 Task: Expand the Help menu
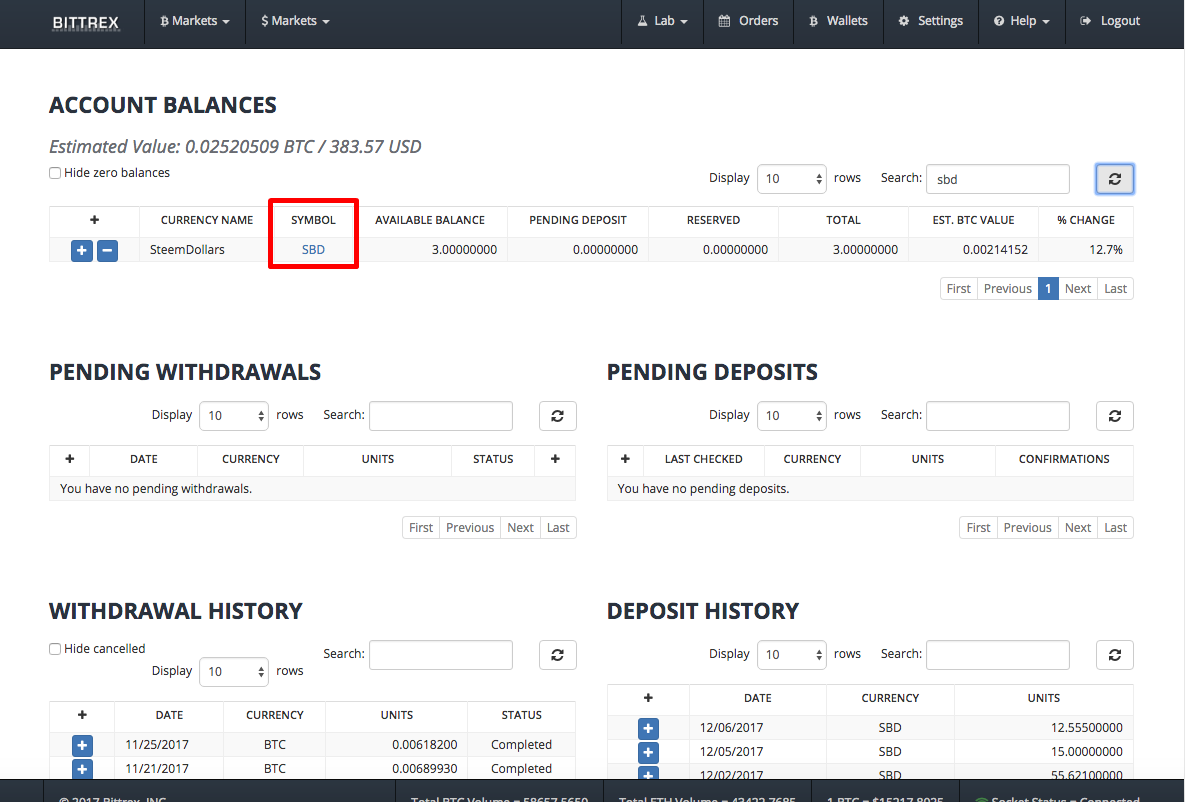click(1022, 21)
